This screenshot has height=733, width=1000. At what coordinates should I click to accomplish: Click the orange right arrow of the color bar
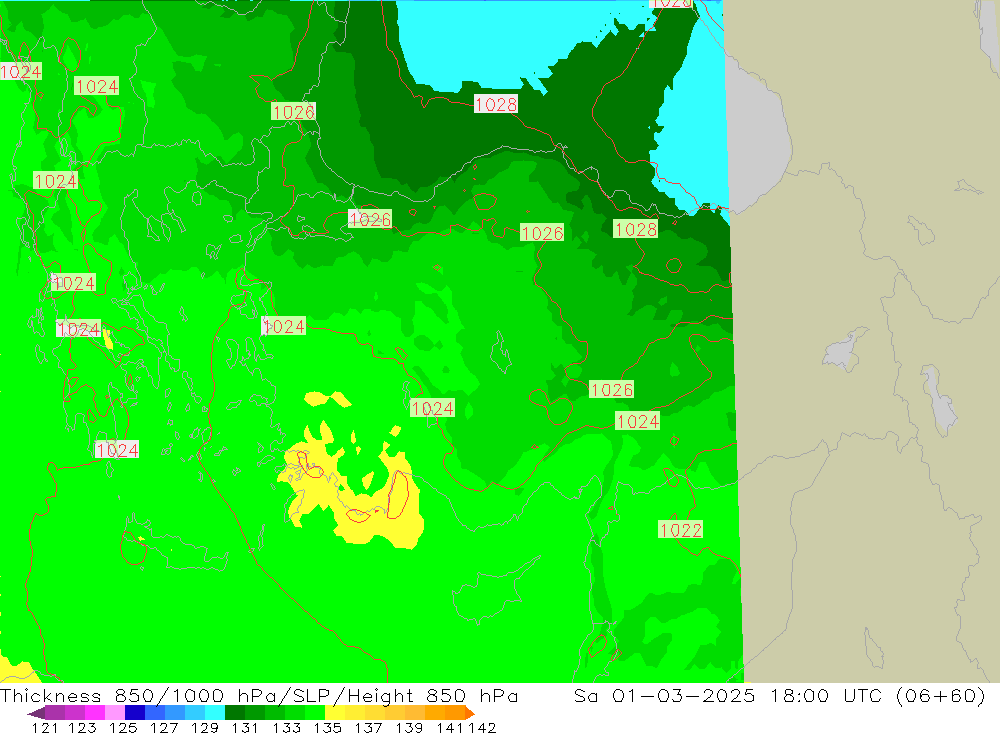[x=469, y=713]
